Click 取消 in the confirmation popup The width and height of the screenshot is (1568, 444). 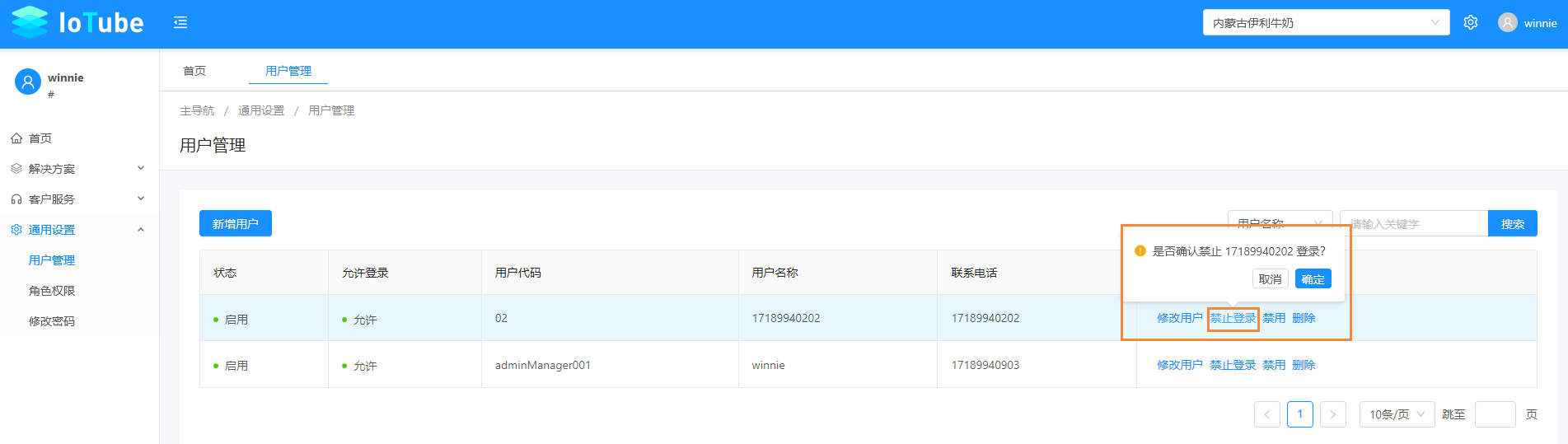click(1270, 279)
